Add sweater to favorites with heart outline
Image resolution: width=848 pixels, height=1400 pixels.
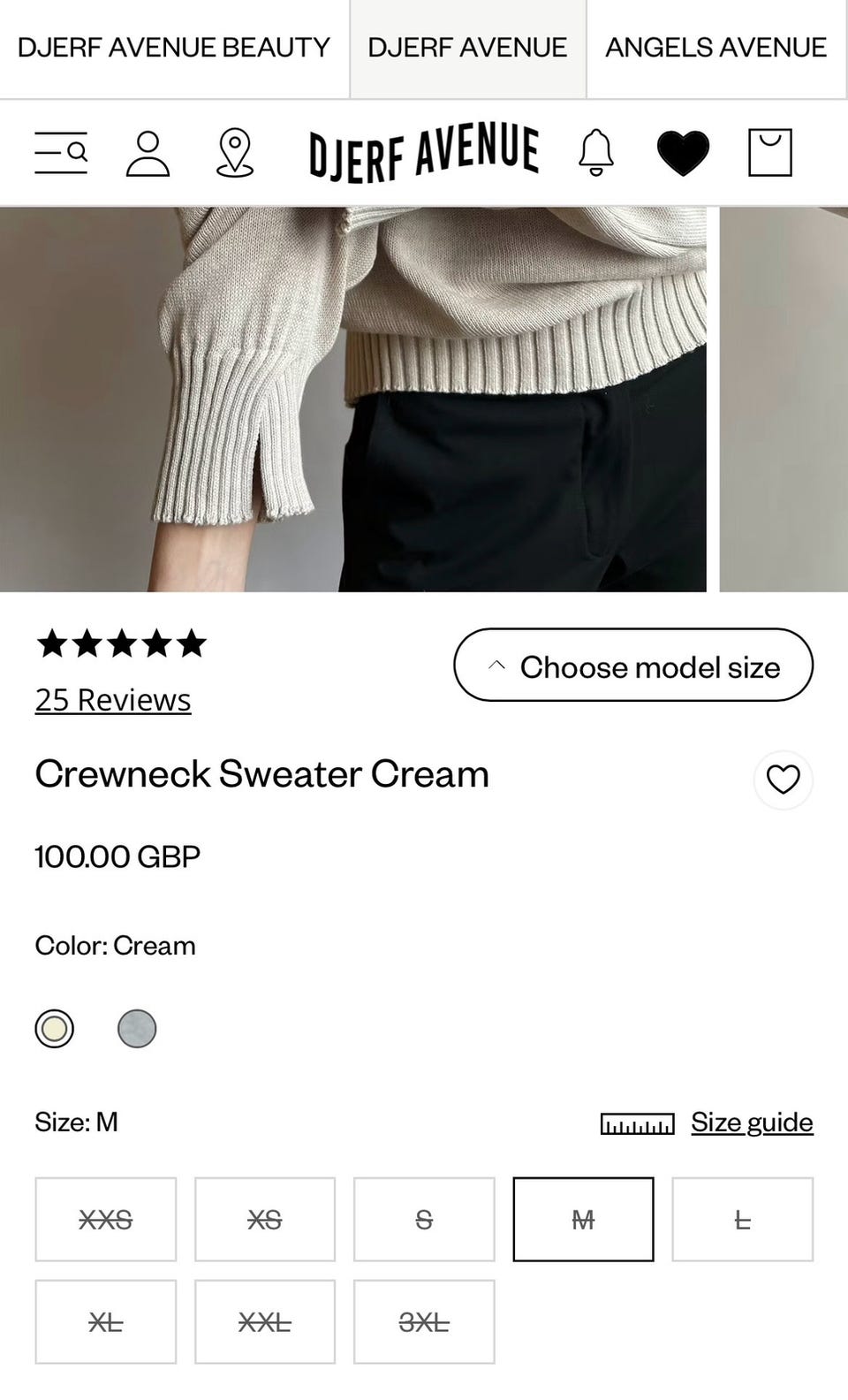[783, 780]
